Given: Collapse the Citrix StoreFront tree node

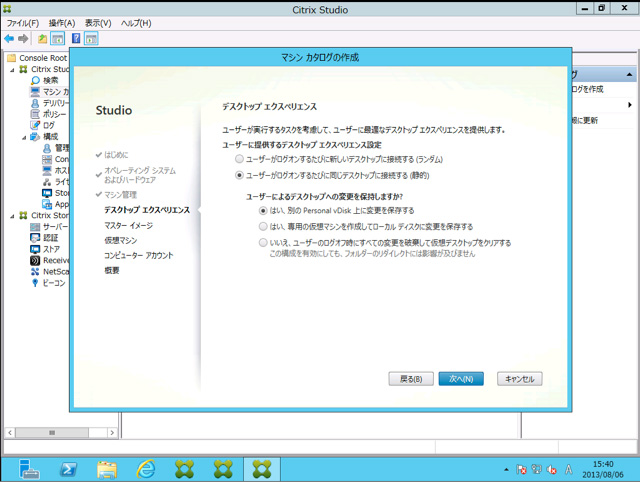Looking at the screenshot, I should coord(12,216).
